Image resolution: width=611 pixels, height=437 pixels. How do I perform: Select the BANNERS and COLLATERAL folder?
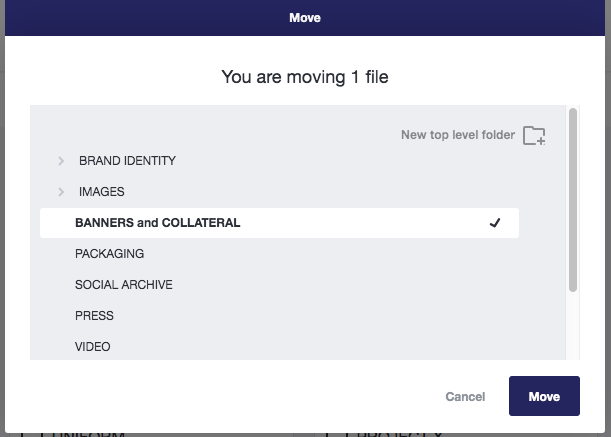point(158,223)
